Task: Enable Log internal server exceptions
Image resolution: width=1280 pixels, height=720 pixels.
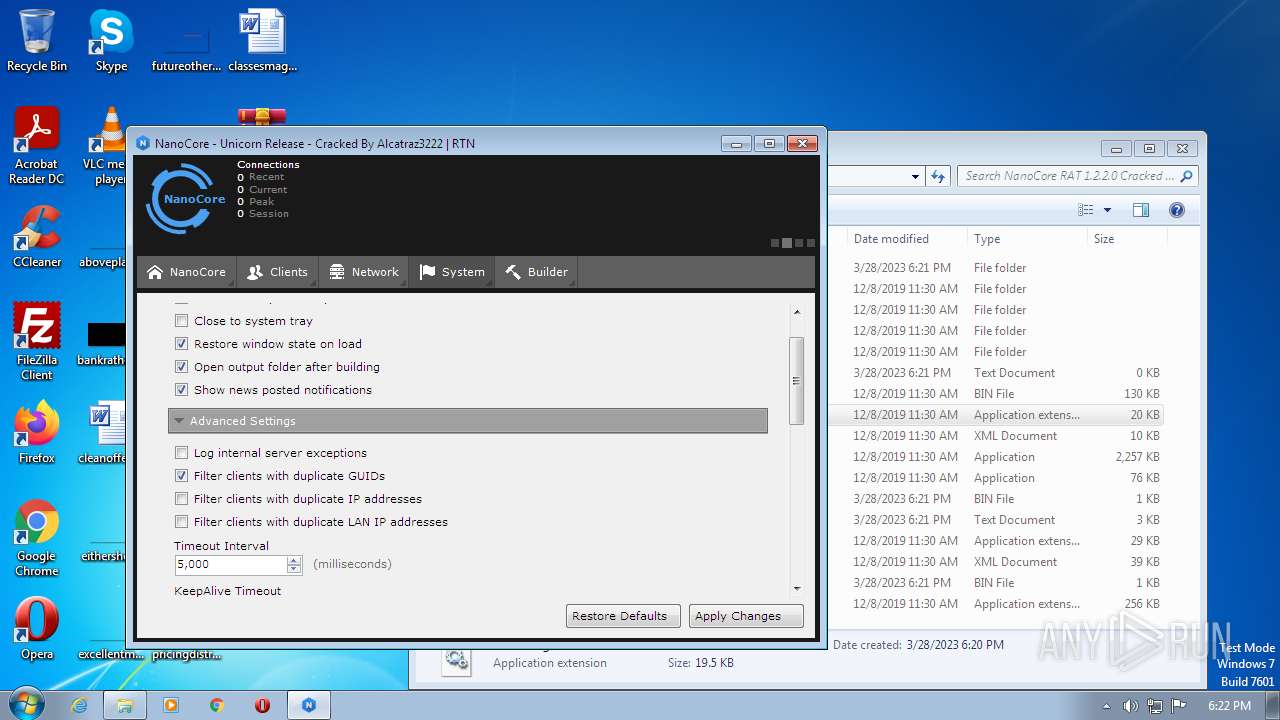Action: (181, 453)
